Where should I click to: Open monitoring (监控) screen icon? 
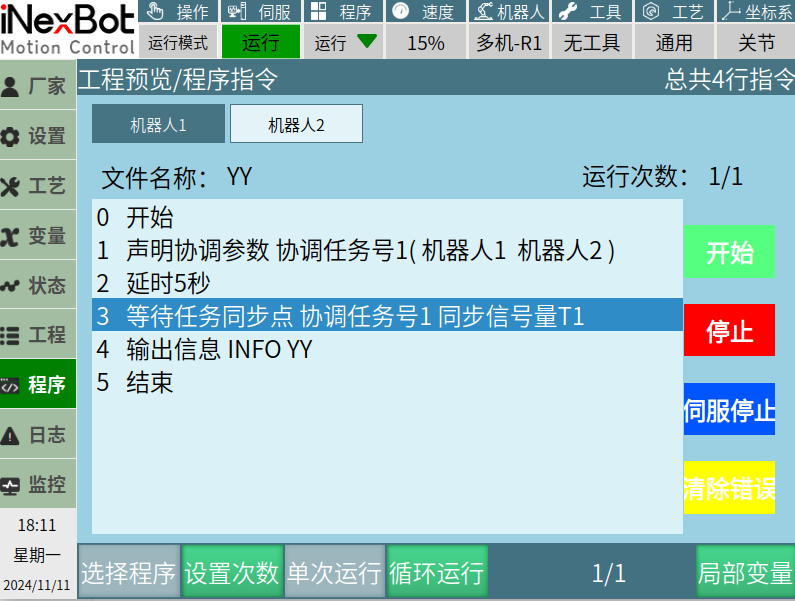coord(11,486)
